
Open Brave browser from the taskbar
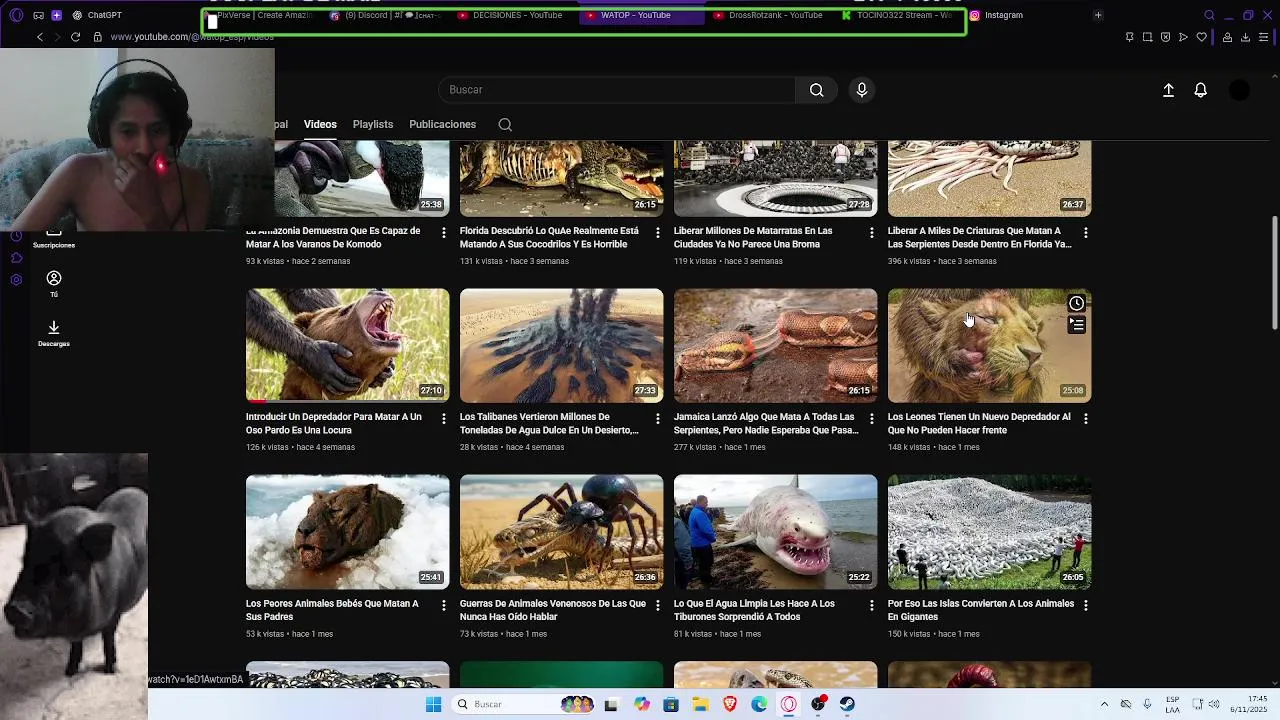tap(730, 704)
